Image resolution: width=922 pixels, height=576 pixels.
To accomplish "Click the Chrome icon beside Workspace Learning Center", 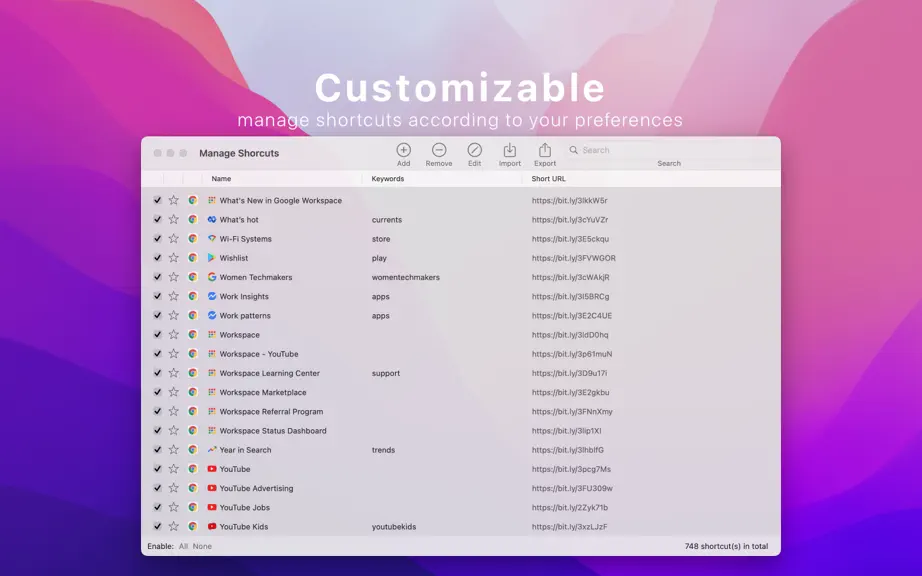I will point(193,373).
